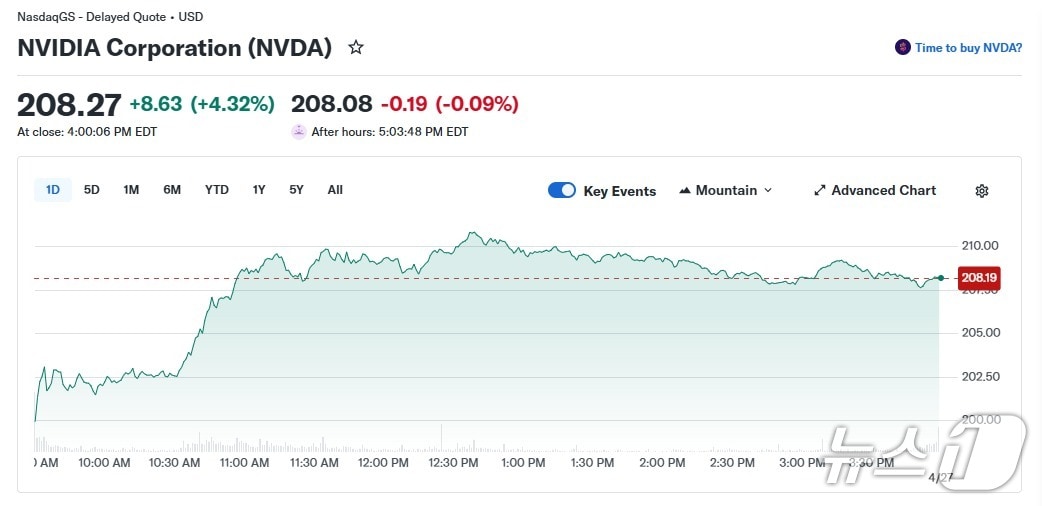Show the 5Y chart range

296,190
